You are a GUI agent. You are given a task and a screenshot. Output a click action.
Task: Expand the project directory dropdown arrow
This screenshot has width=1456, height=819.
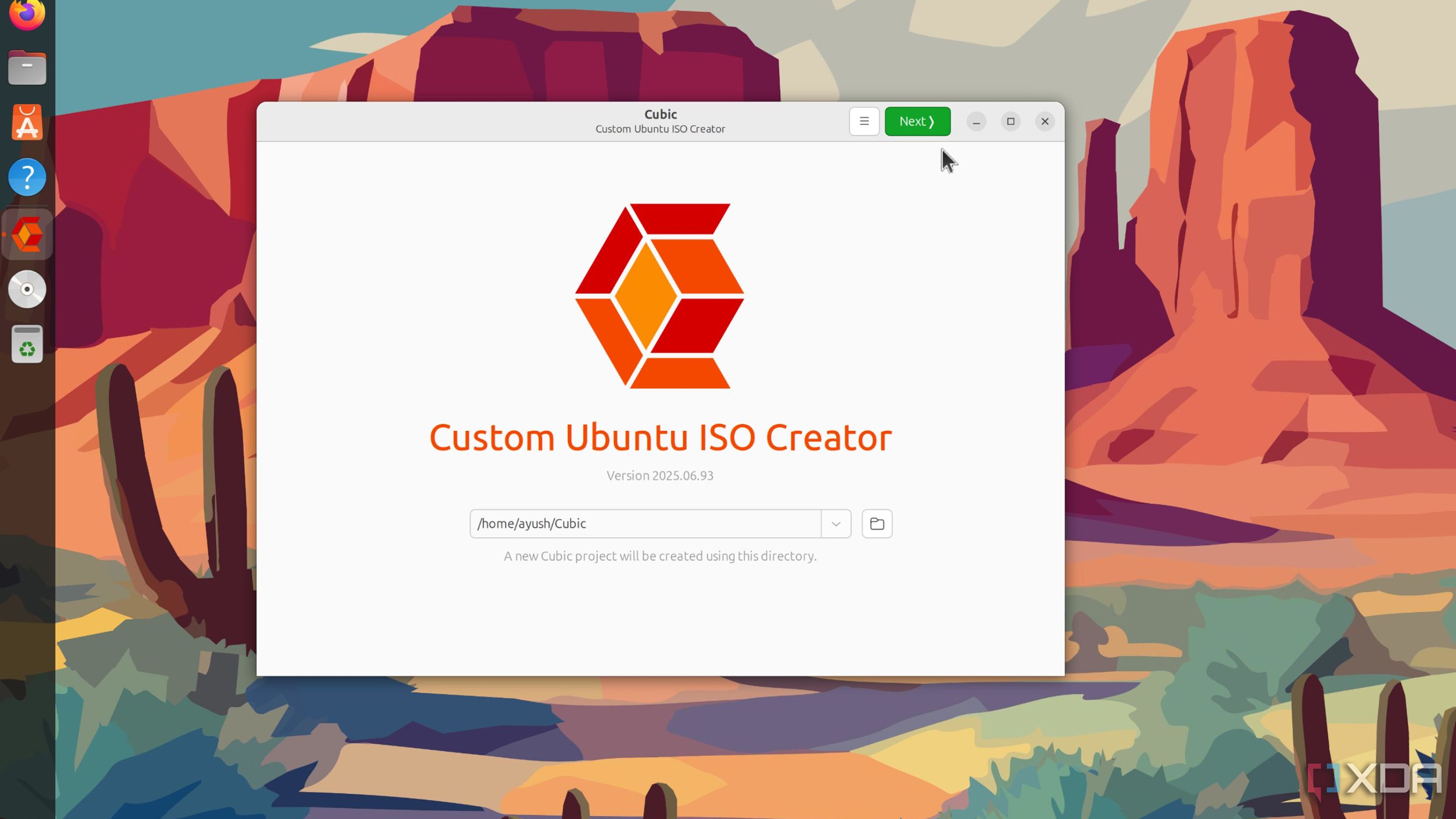pyautogui.click(x=835, y=523)
